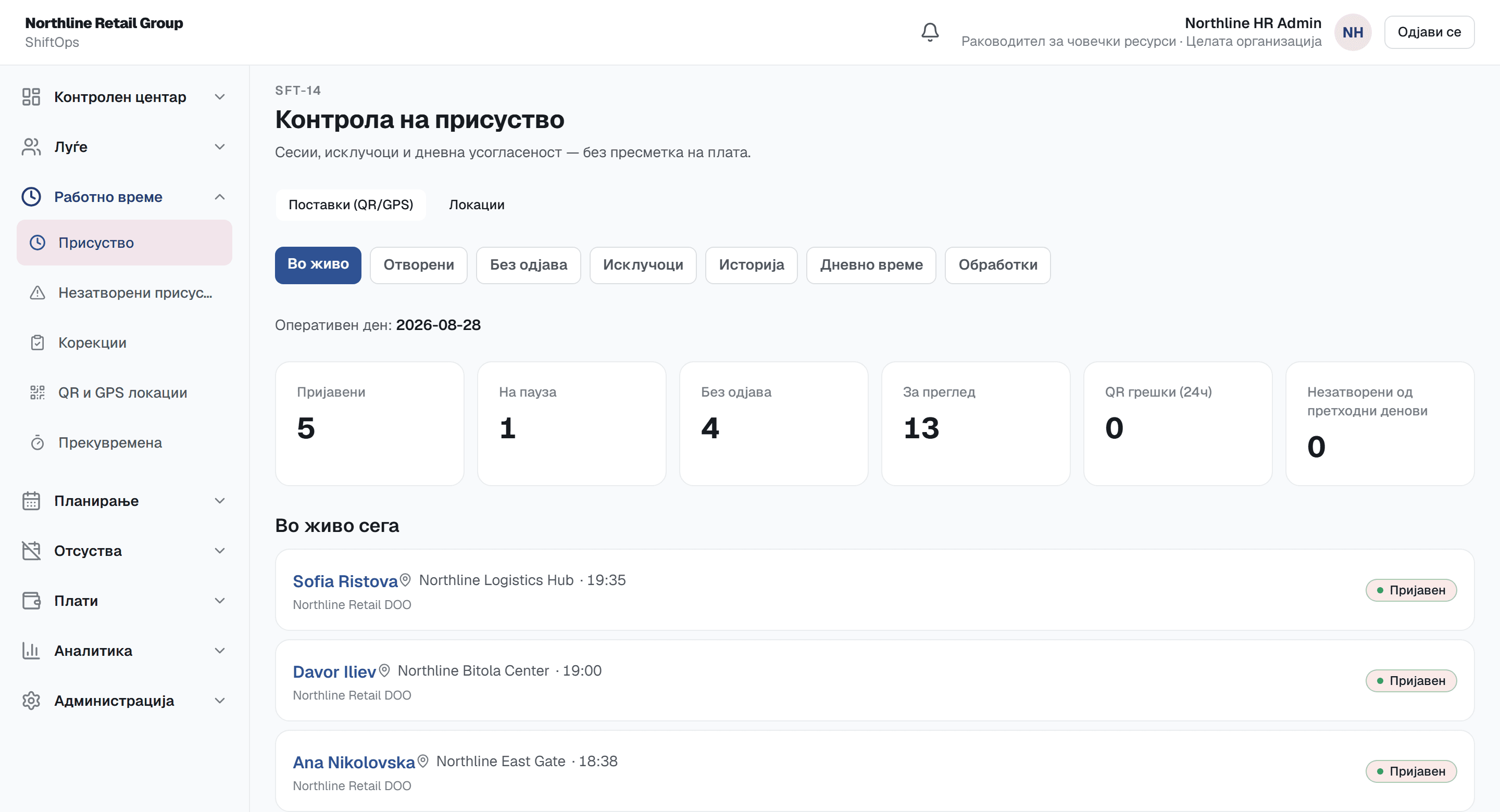The image size is (1500, 812).
Task: Click the Работно време clock icon
Action: tap(31, 197)
